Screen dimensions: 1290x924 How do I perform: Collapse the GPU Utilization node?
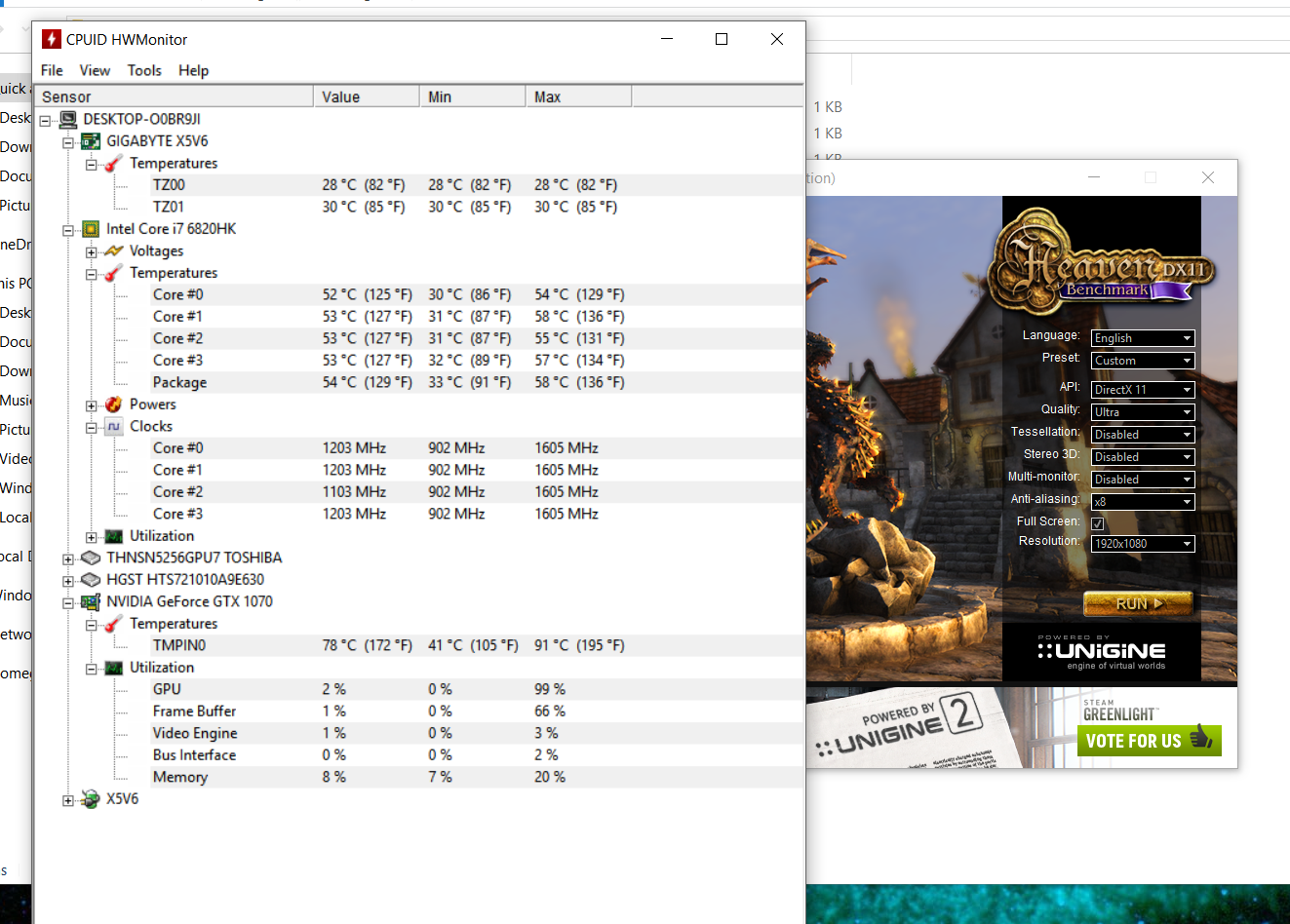click(x=92, y=670)
